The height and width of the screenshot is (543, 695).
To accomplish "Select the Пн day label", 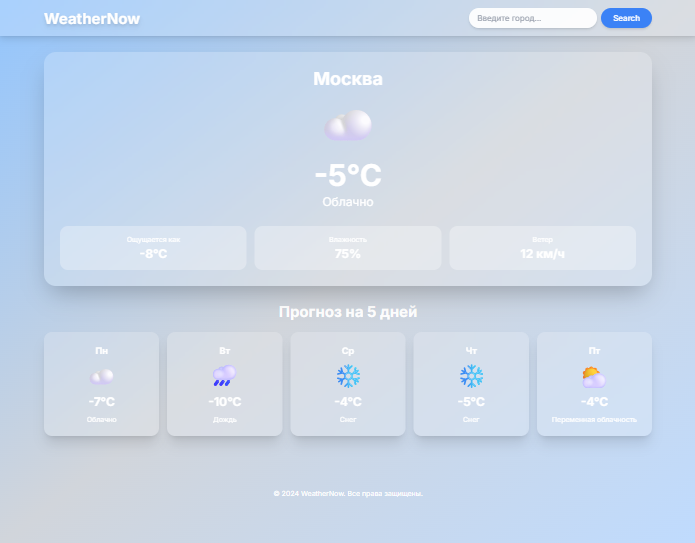I will point(101,351).
